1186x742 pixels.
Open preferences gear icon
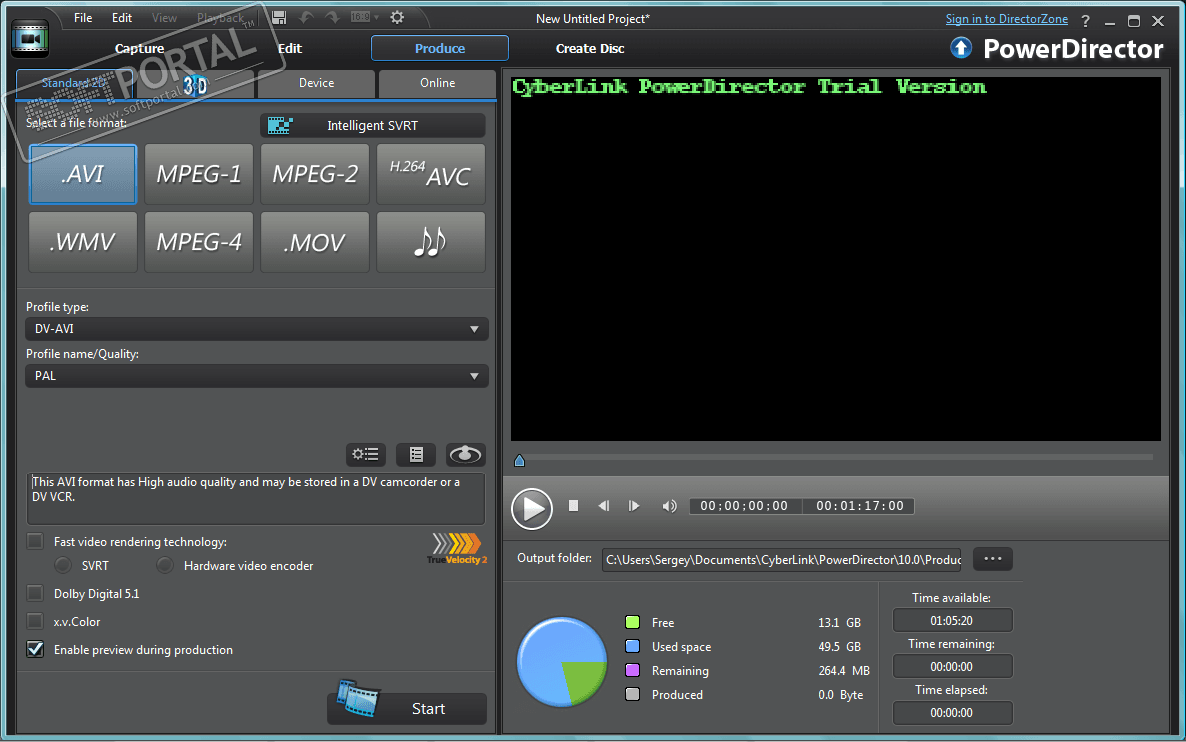(x=397, y=17)
